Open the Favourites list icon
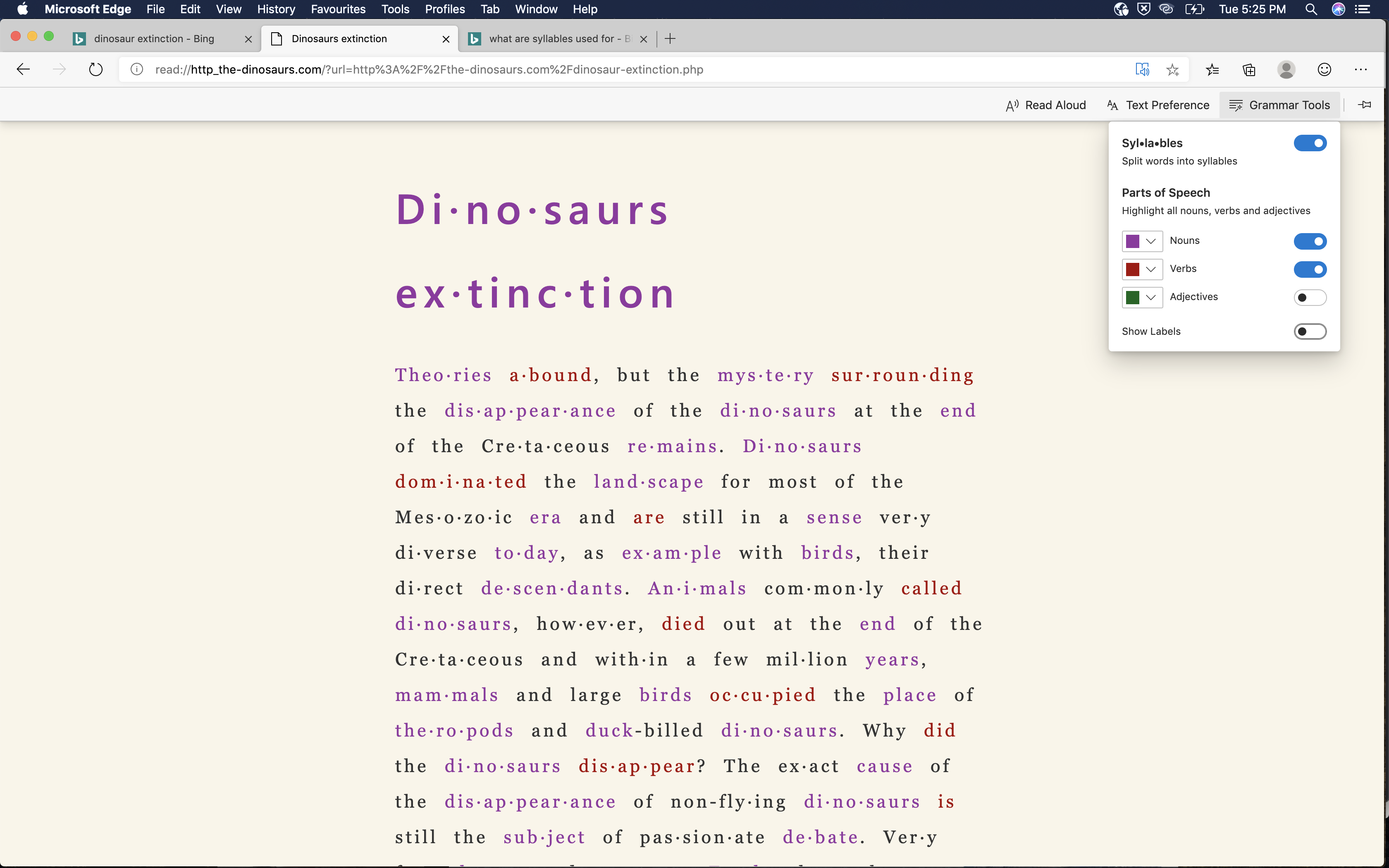 pyautogui.click(x=1212, y=69)
